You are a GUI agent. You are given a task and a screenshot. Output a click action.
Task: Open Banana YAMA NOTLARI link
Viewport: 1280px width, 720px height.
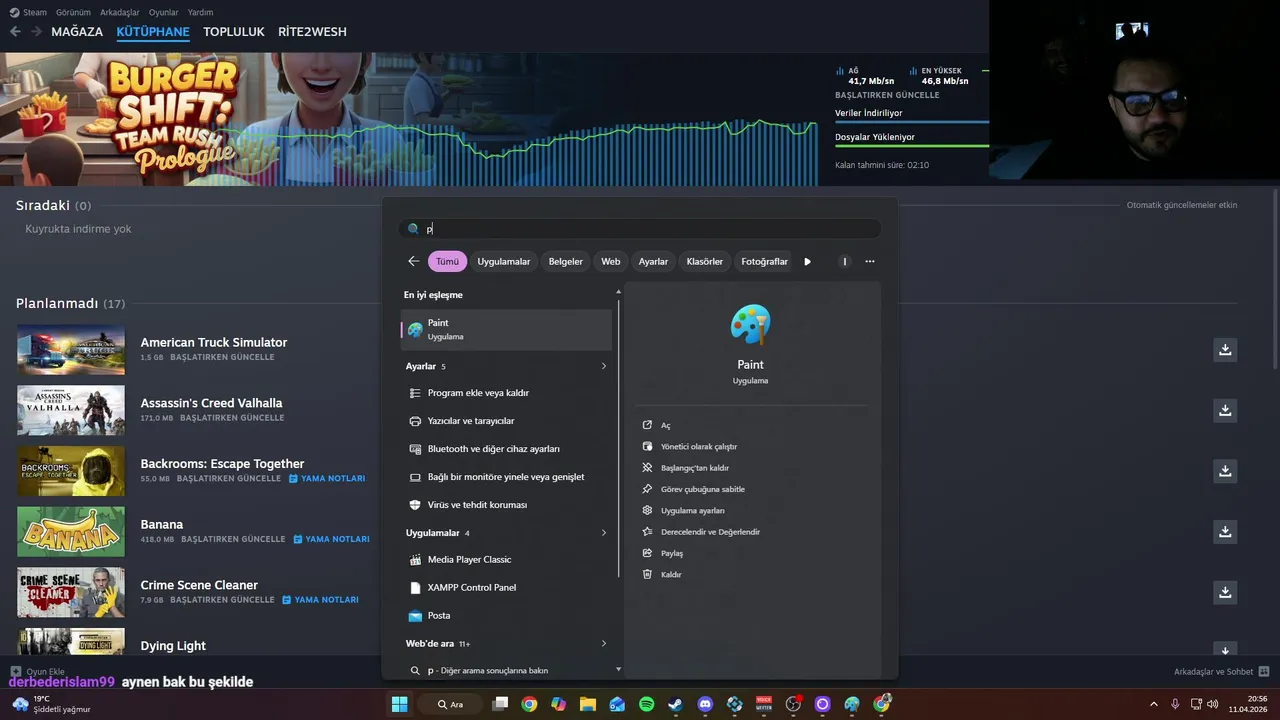pos(332,539)
